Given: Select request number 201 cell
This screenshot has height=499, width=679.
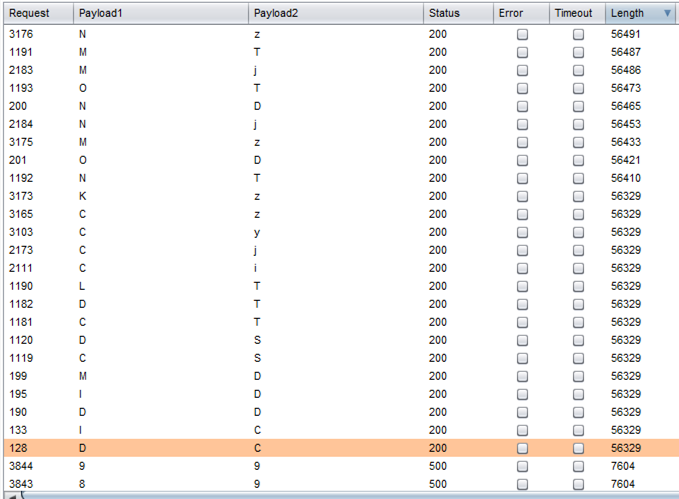Looking at the screenshot, I should pos(18,160).
